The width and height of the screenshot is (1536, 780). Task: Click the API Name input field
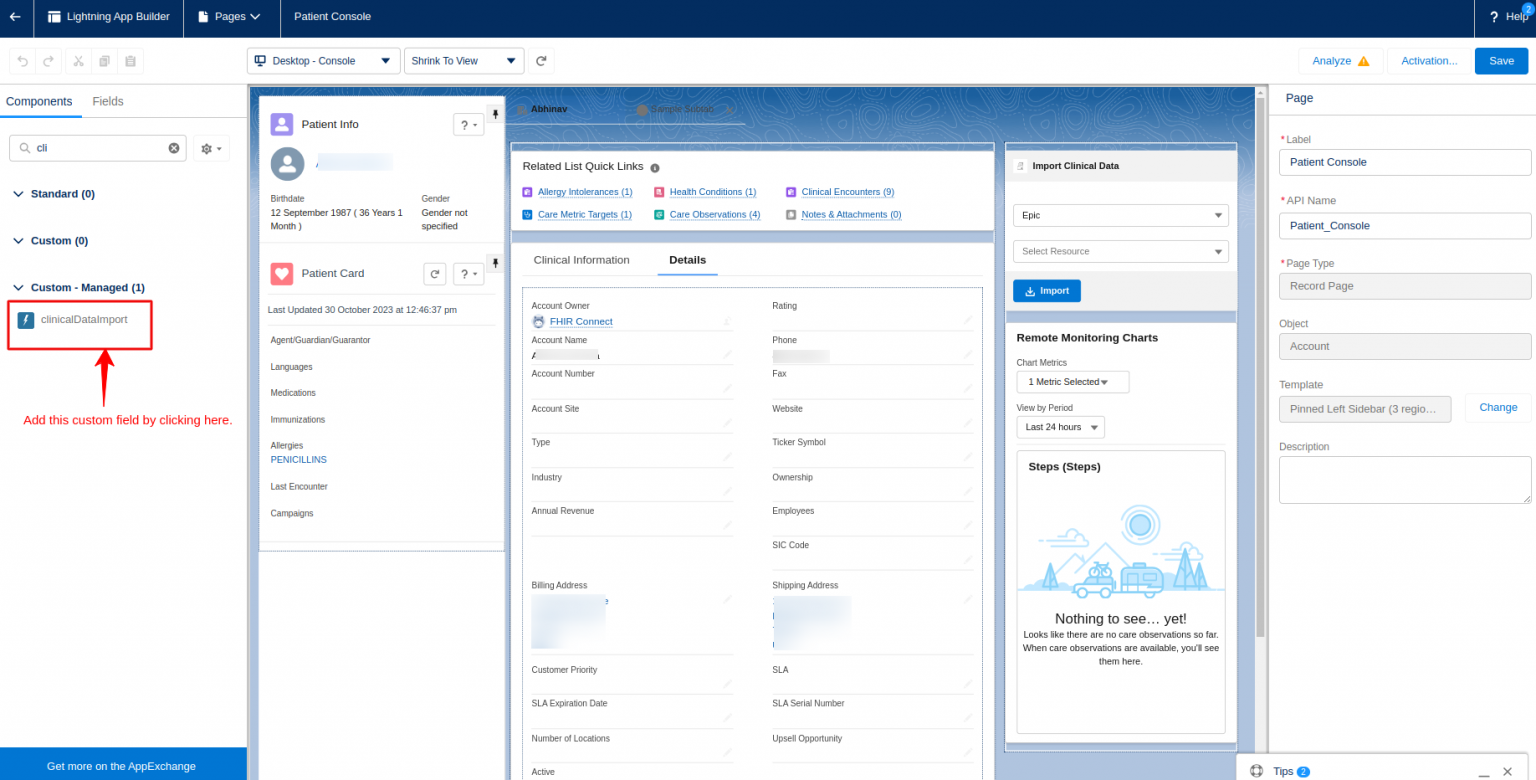coord(1405,226)
